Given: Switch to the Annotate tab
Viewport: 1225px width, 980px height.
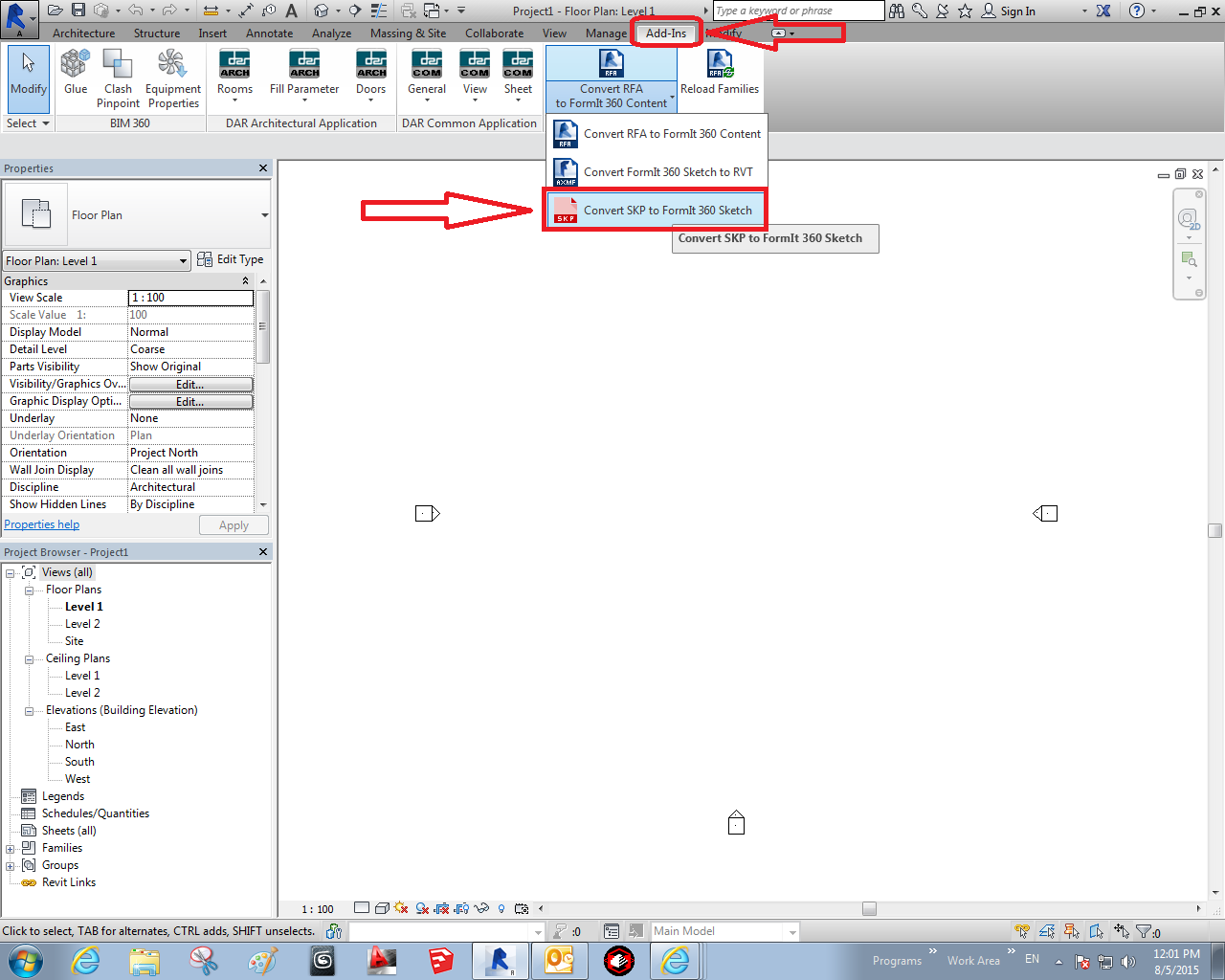Looking at the screenshot, I should pos(269,33).
